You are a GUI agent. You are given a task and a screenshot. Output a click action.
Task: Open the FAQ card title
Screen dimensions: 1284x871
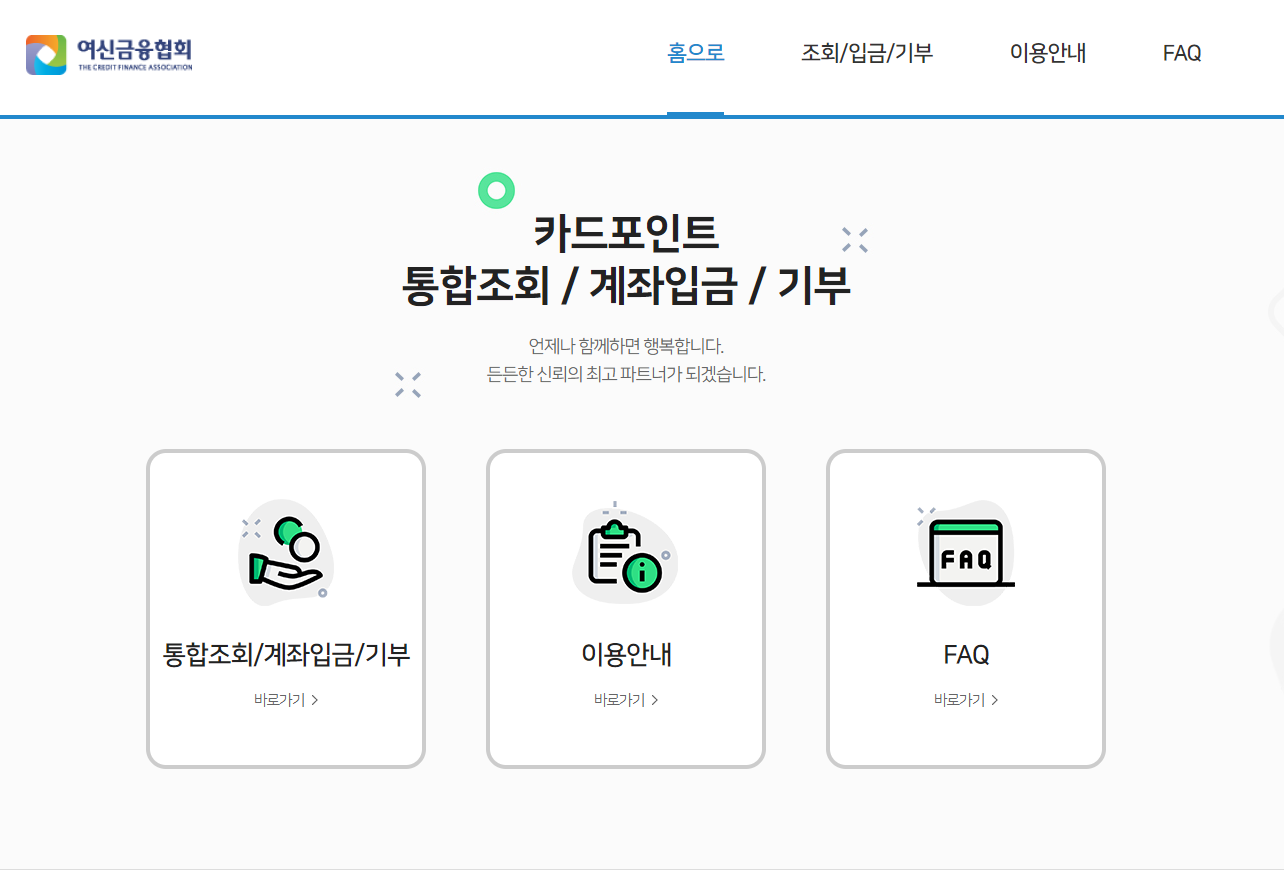(x=966, y=655)
